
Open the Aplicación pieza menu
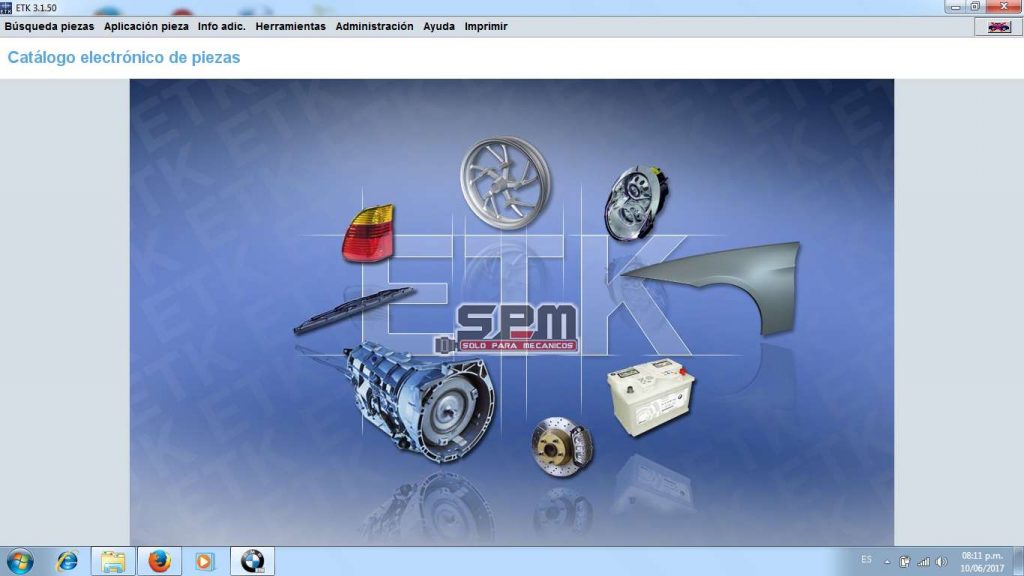coord(146,27)
